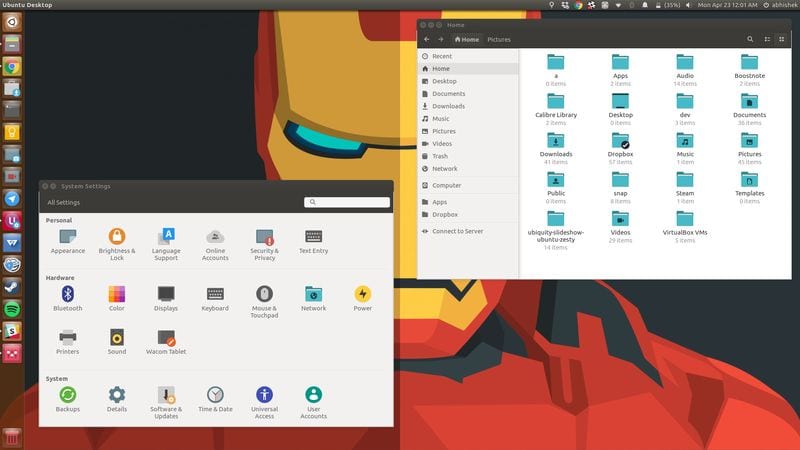Select Network in Files sidebar
The image size is (800, 450).
[x=468, y=169]
